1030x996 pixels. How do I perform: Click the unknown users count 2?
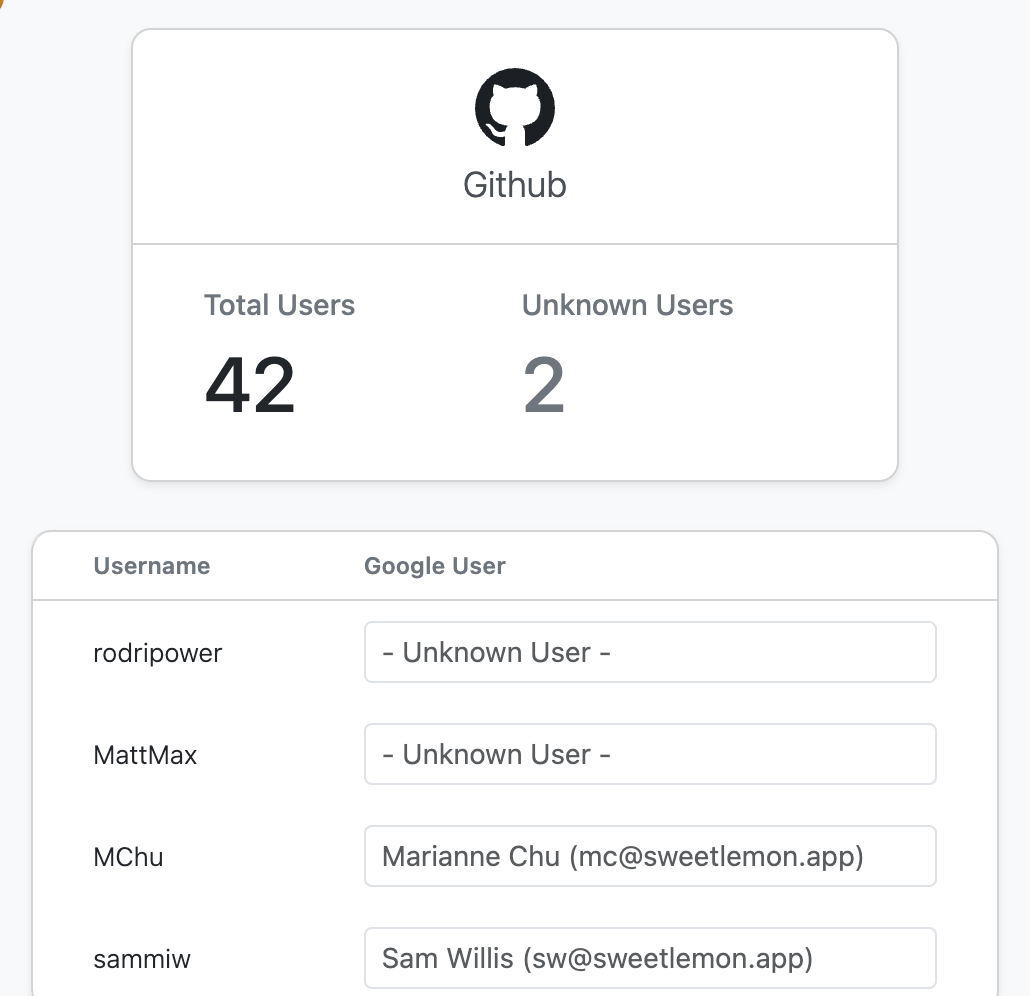pos(544,385)
